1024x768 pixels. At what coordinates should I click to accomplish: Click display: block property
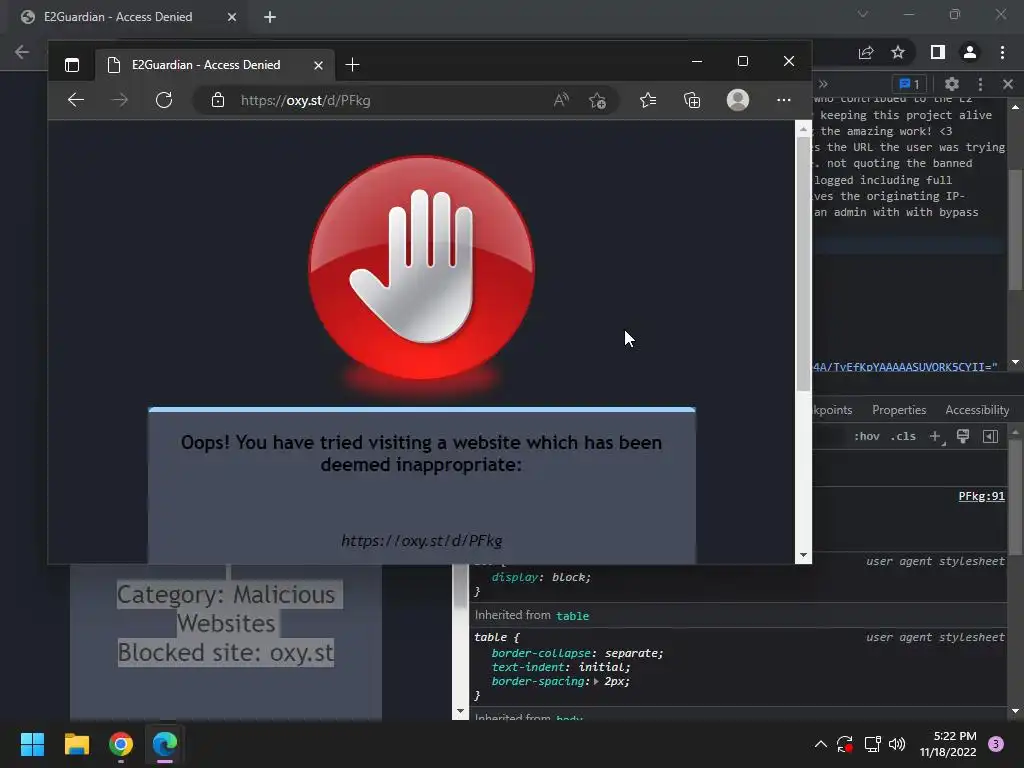(541, 577)
